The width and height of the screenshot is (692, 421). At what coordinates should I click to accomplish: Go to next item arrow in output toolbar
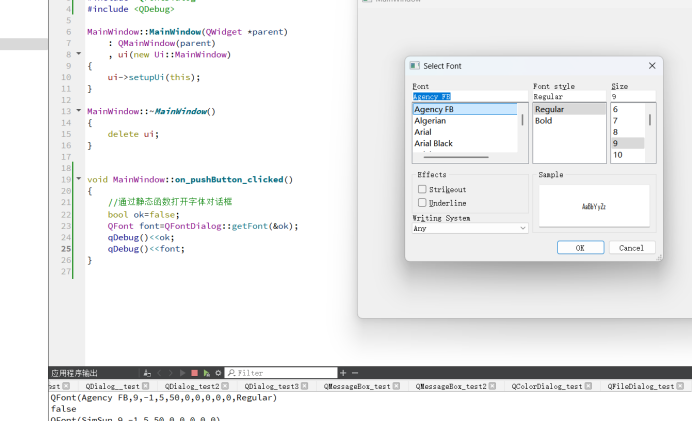click(x=170, y=373)
